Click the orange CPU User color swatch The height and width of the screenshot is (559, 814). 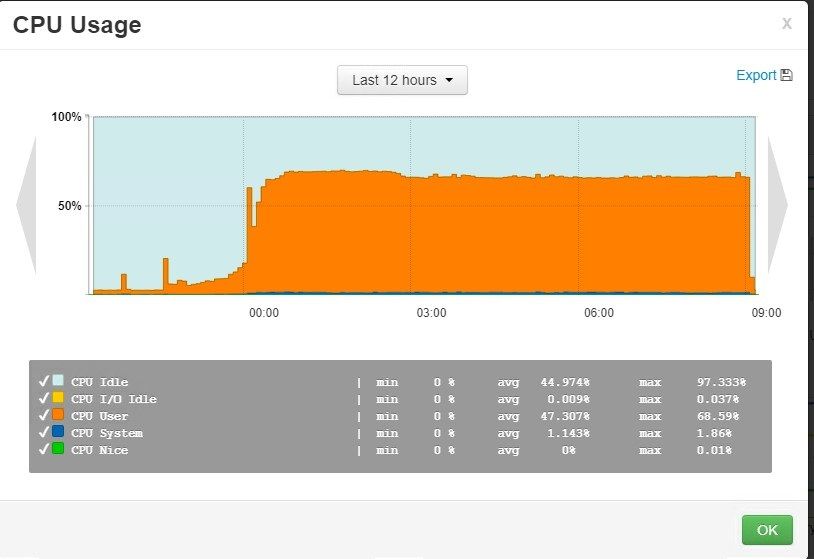[x=58, y=415]
